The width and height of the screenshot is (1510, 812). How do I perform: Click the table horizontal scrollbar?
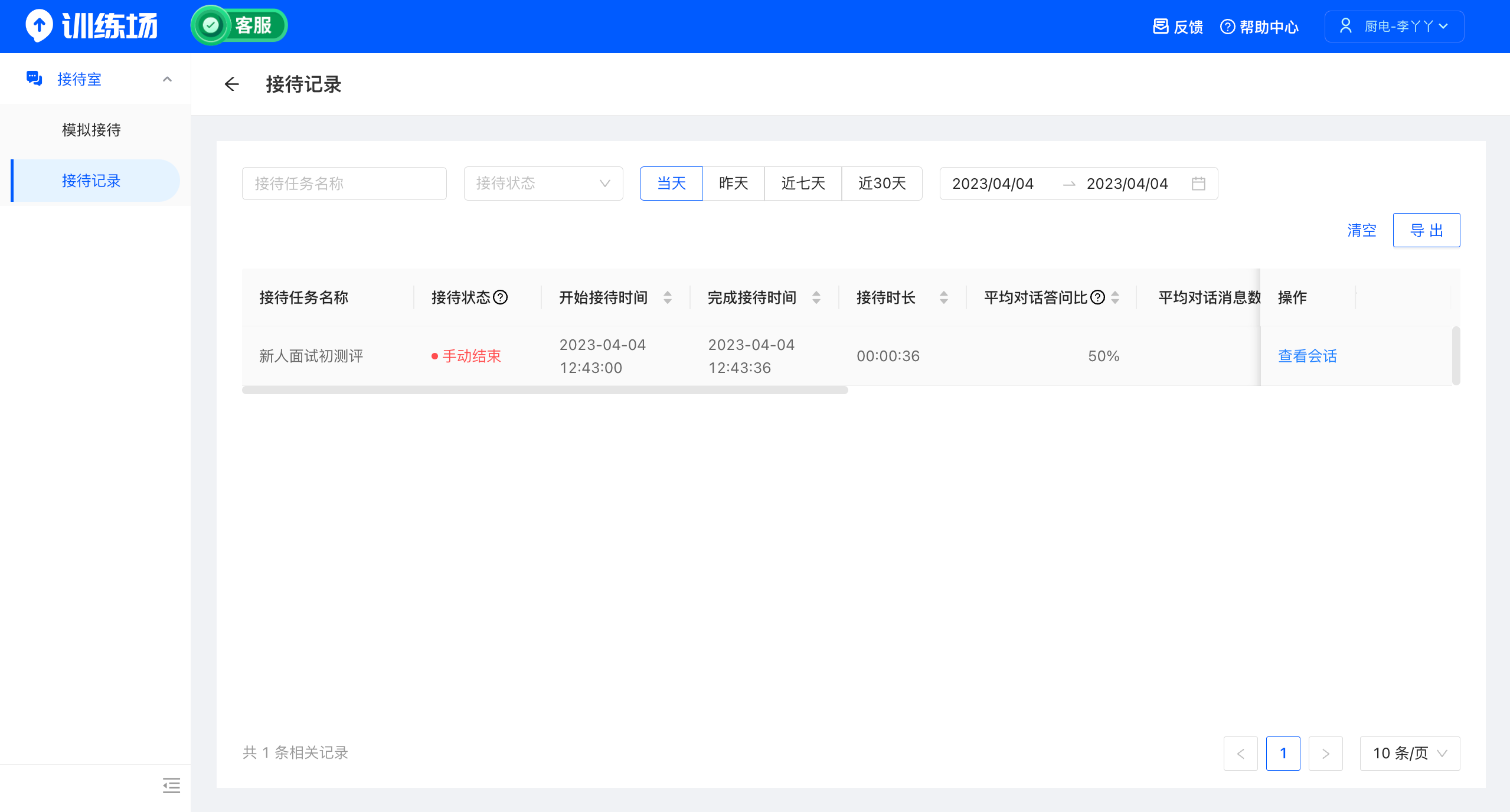coord(545,390)
